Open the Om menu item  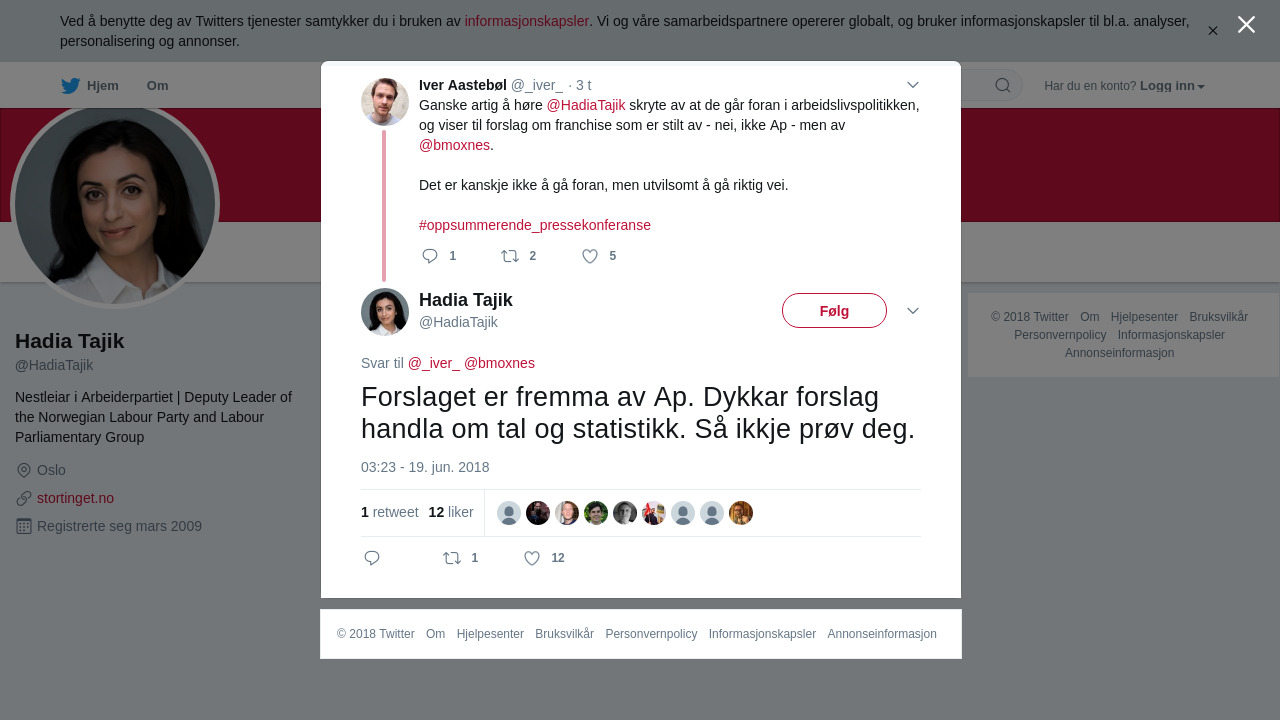point(157,86)
